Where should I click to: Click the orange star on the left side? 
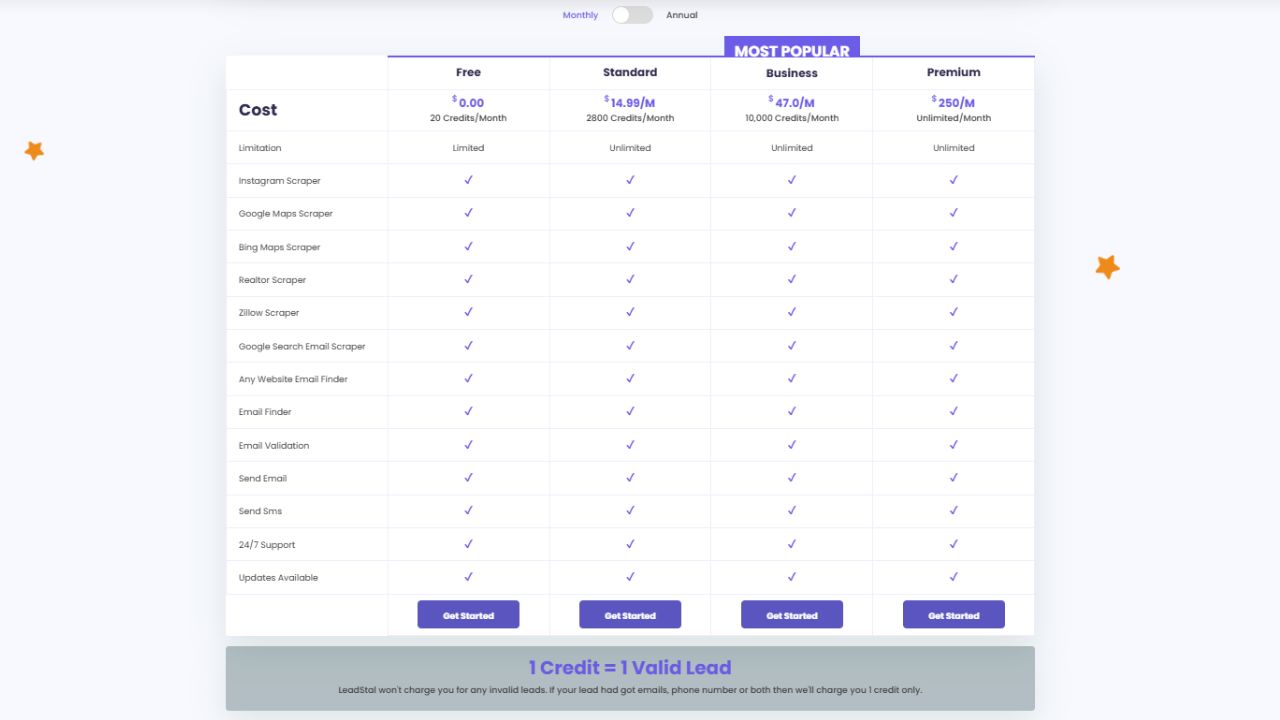click(34, 151)
